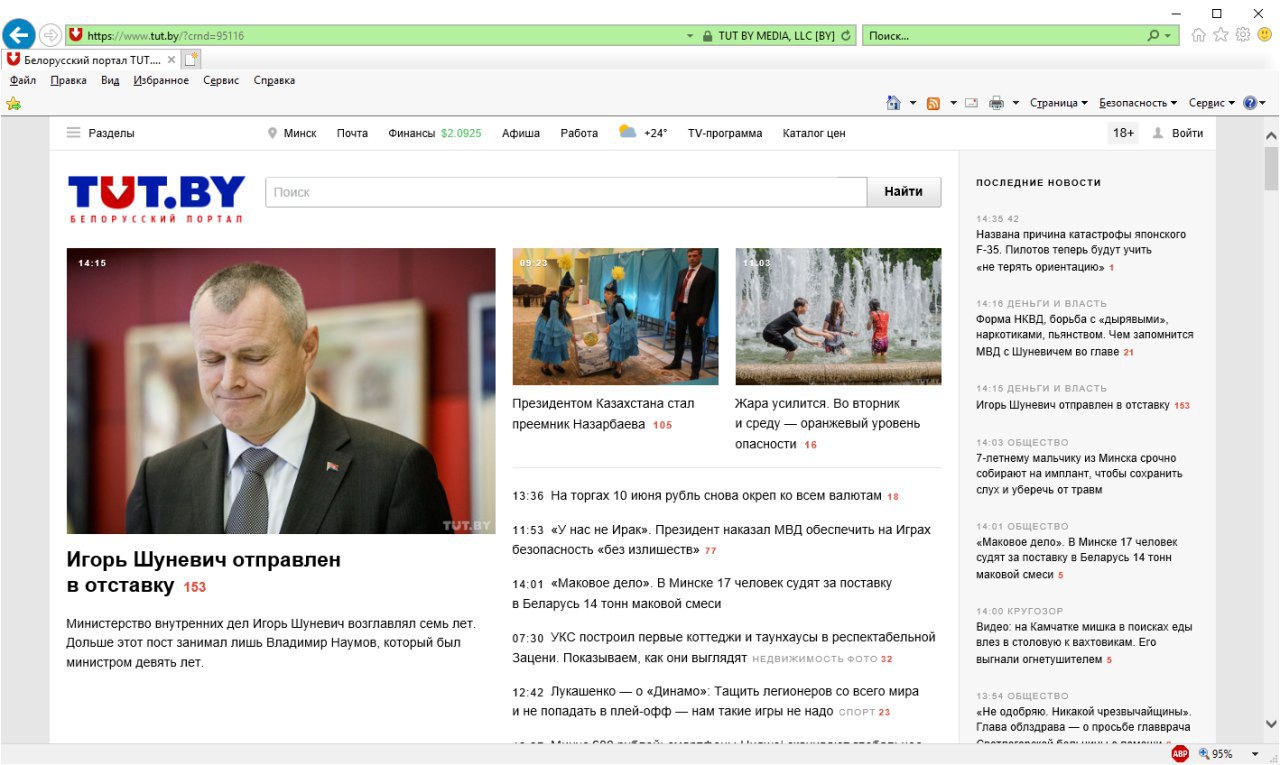Click the smiley feedback icon
Image resolution: width=1280 pixels, height=765 pixels.
pos(1265,35)
